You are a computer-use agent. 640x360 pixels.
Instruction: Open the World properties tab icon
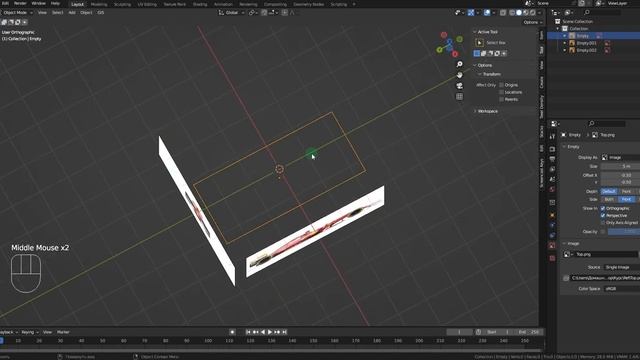pyautogui.click(x=552, y=189)
